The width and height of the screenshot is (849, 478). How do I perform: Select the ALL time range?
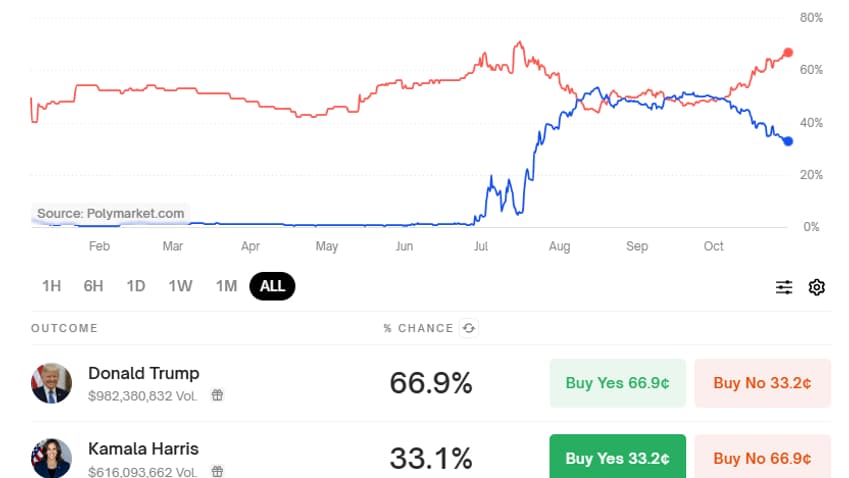click(272, 286)
